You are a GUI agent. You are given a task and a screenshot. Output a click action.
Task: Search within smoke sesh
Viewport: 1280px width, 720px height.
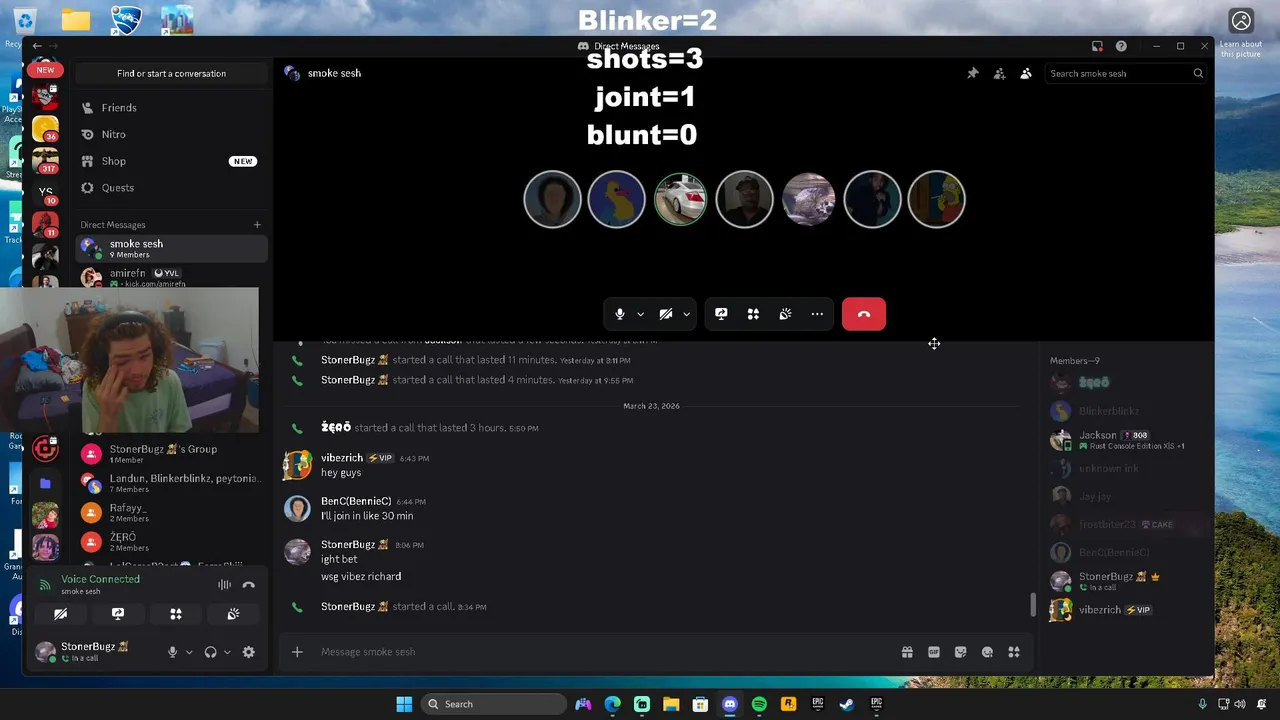1126,73
